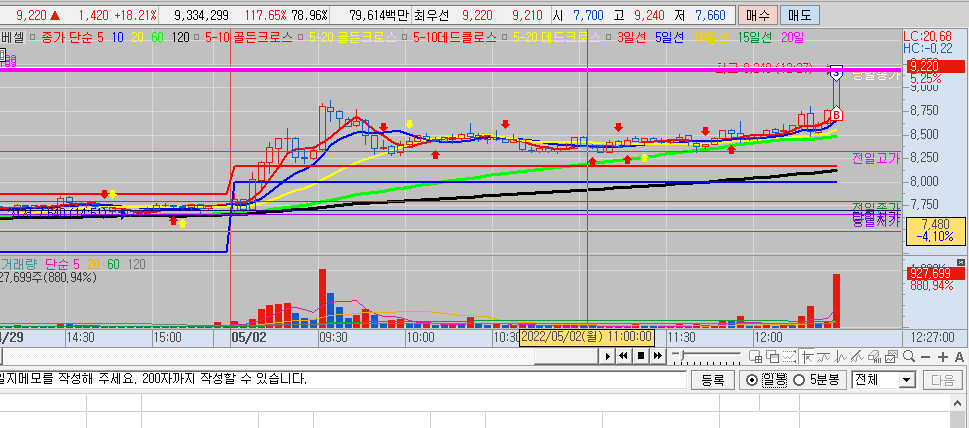Click the 매수 buy button
Viewport: 969px width, 428px height.
point(756,15)
